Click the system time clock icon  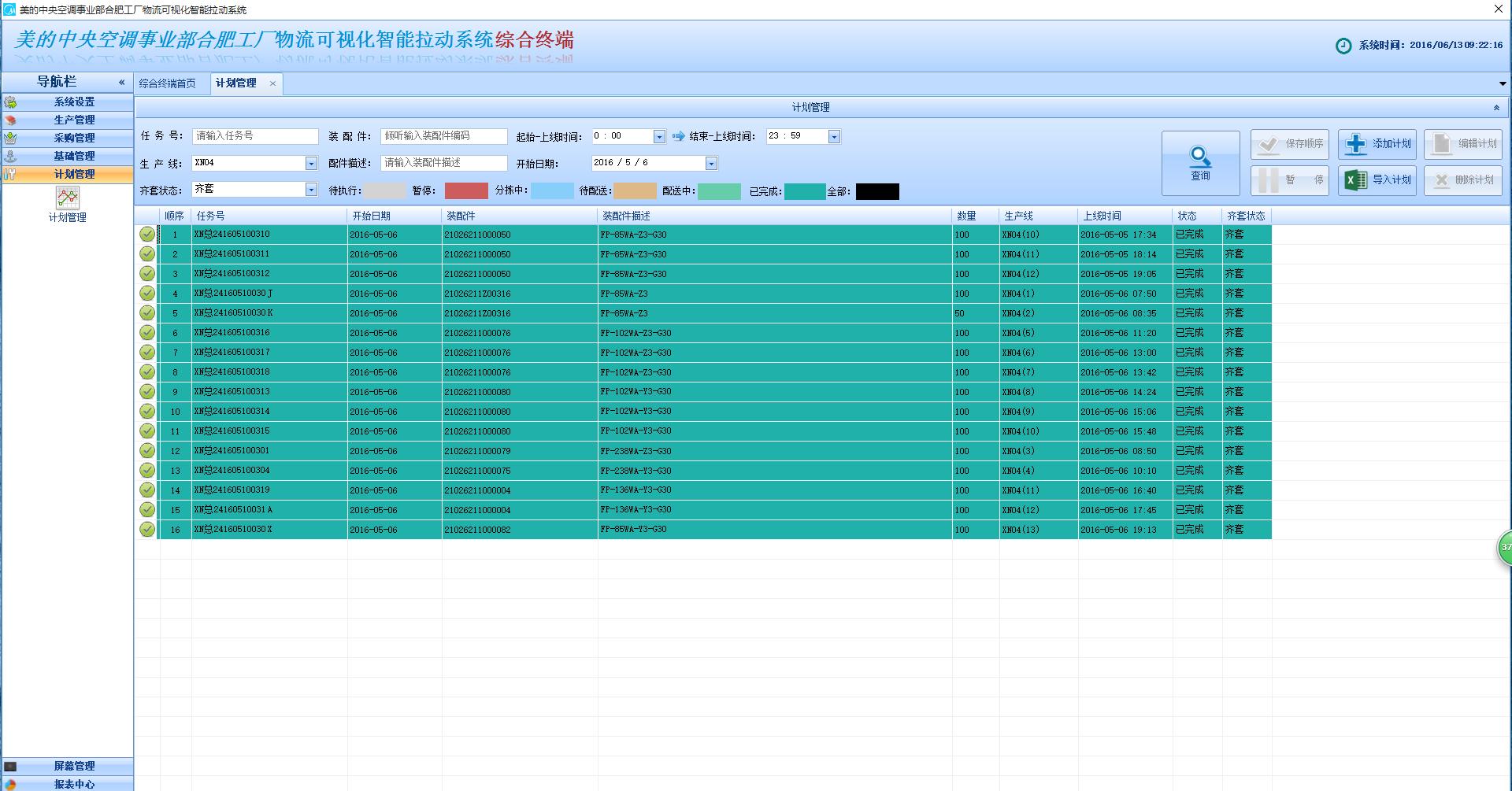click(1343, 46)
